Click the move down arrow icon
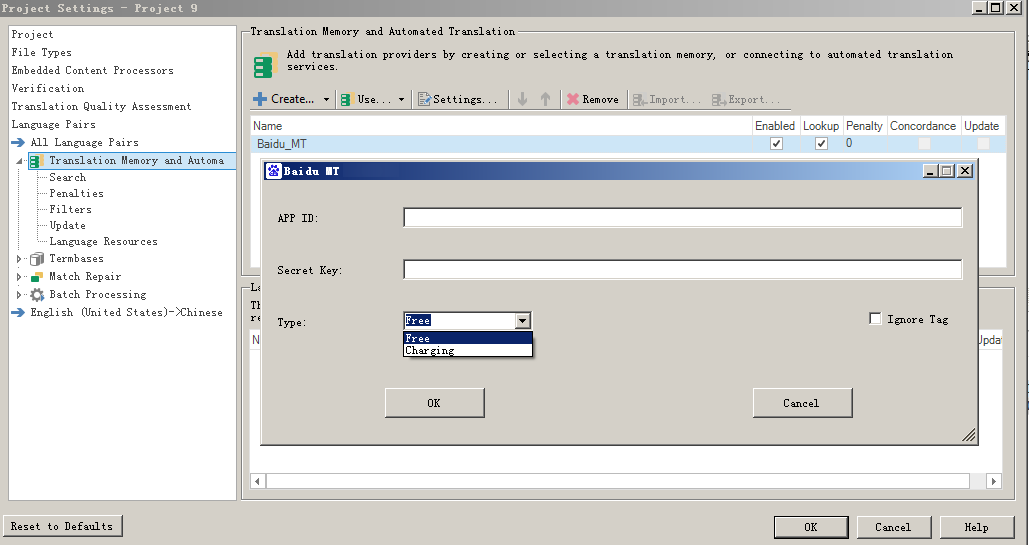 pos(522,99)
